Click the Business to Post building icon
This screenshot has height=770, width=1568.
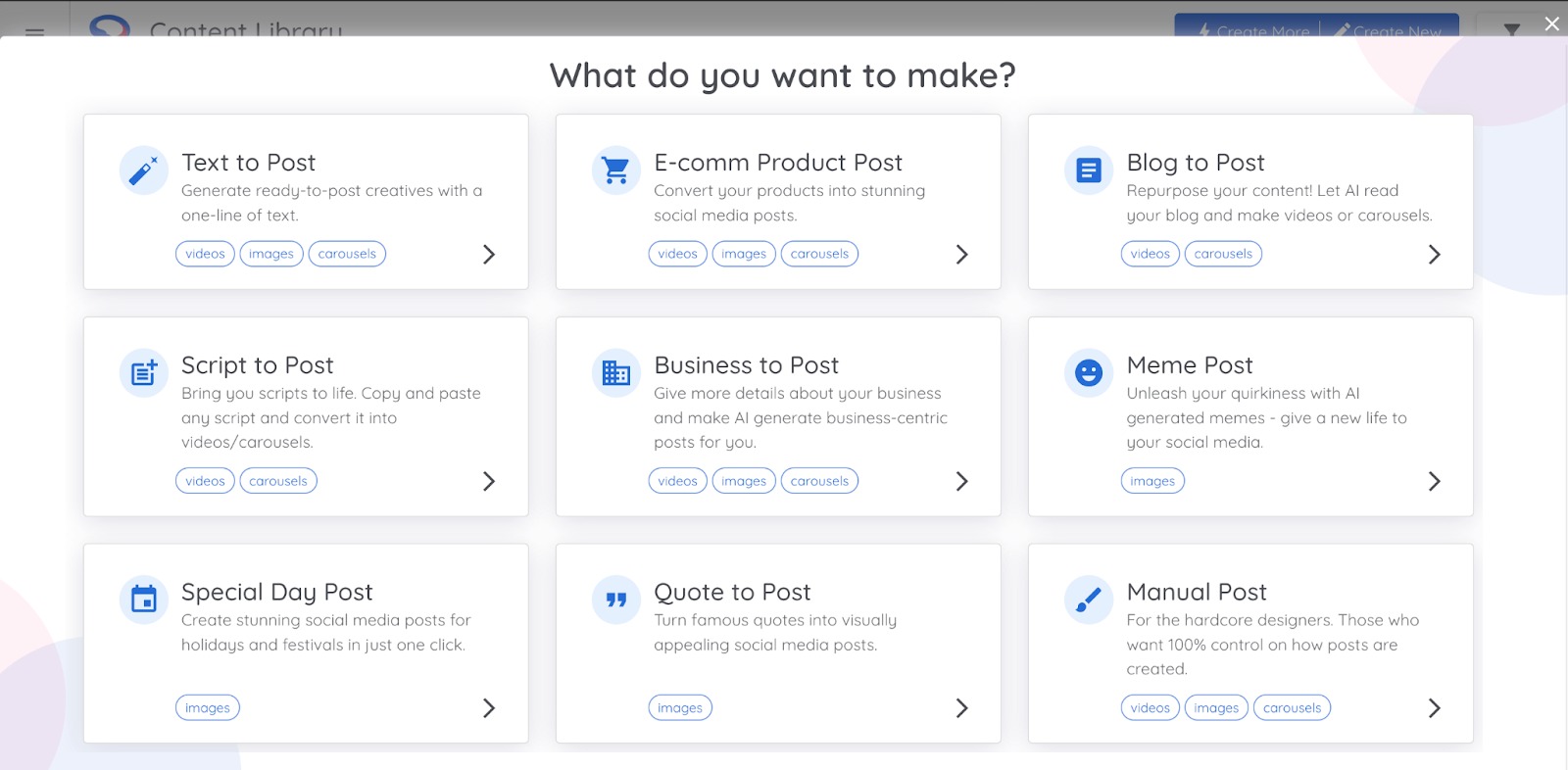coord(616,373)
